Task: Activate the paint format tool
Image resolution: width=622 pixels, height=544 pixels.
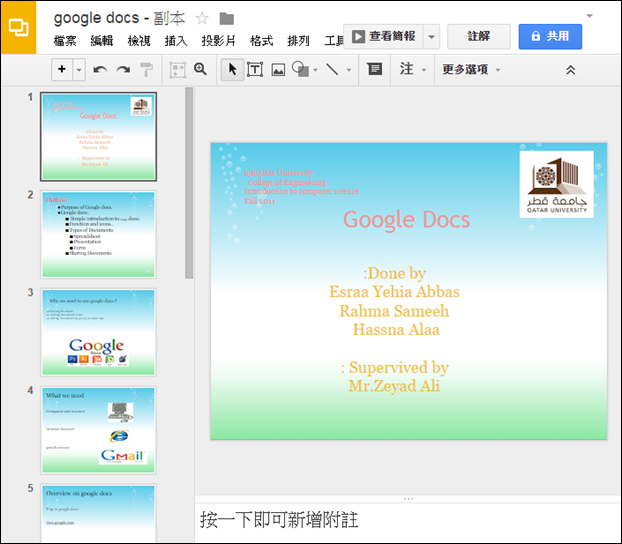Action: (146, 69)
